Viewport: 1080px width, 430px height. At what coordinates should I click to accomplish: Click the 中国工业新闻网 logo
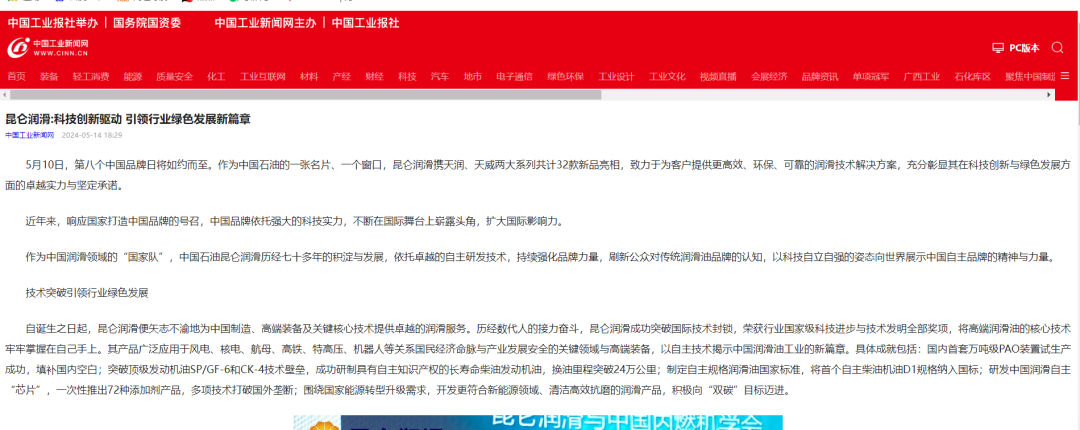click(48, 47)
